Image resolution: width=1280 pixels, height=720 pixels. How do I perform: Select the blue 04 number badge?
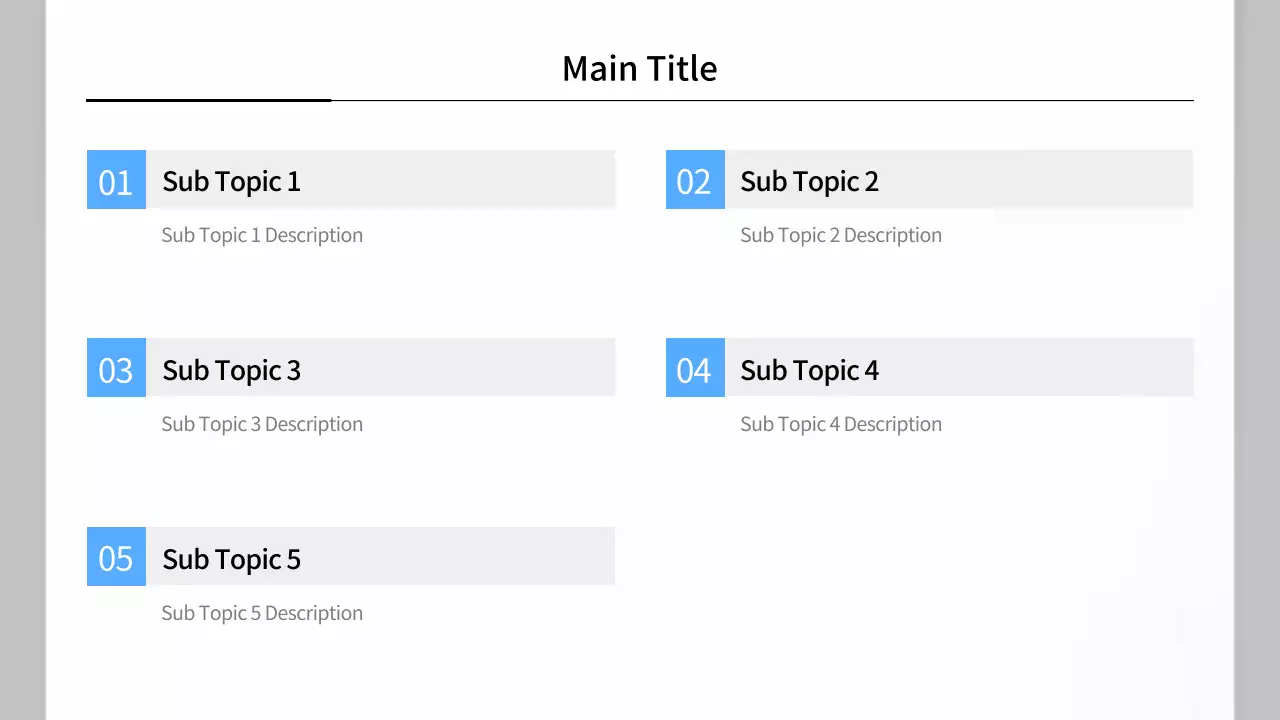[695, 368]
